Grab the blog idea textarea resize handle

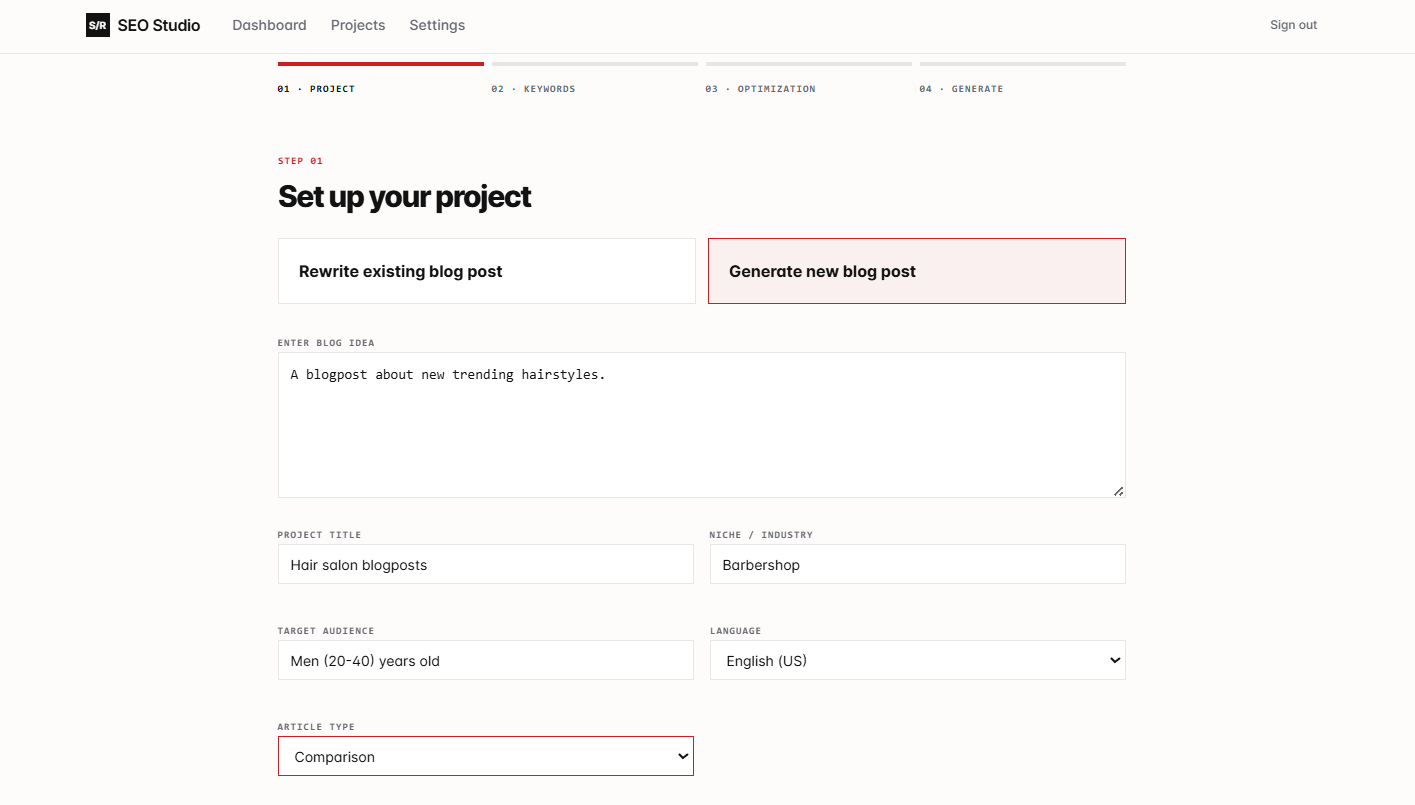coord(1118,491)
